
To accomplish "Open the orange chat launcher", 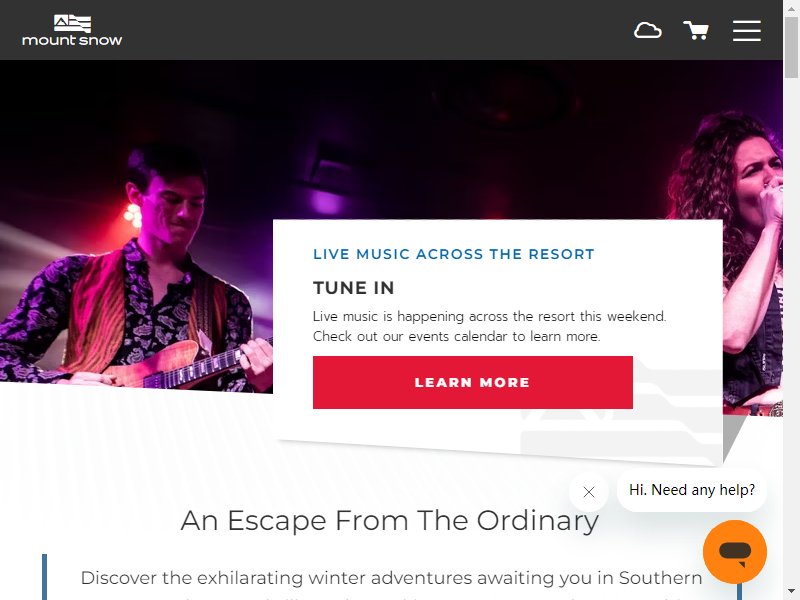I will click(734, 552).
